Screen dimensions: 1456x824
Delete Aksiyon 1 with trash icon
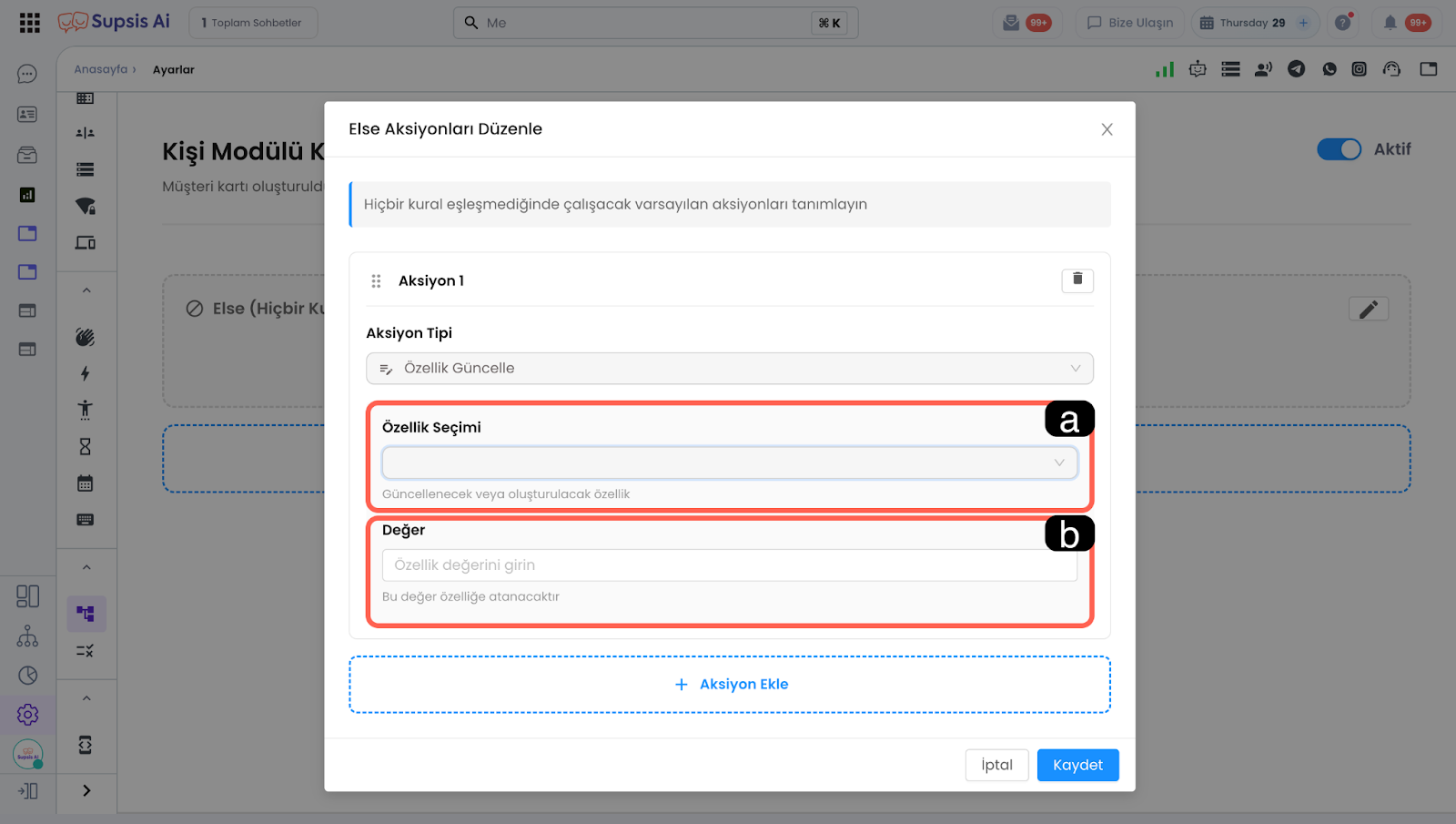coord(1077,280)
